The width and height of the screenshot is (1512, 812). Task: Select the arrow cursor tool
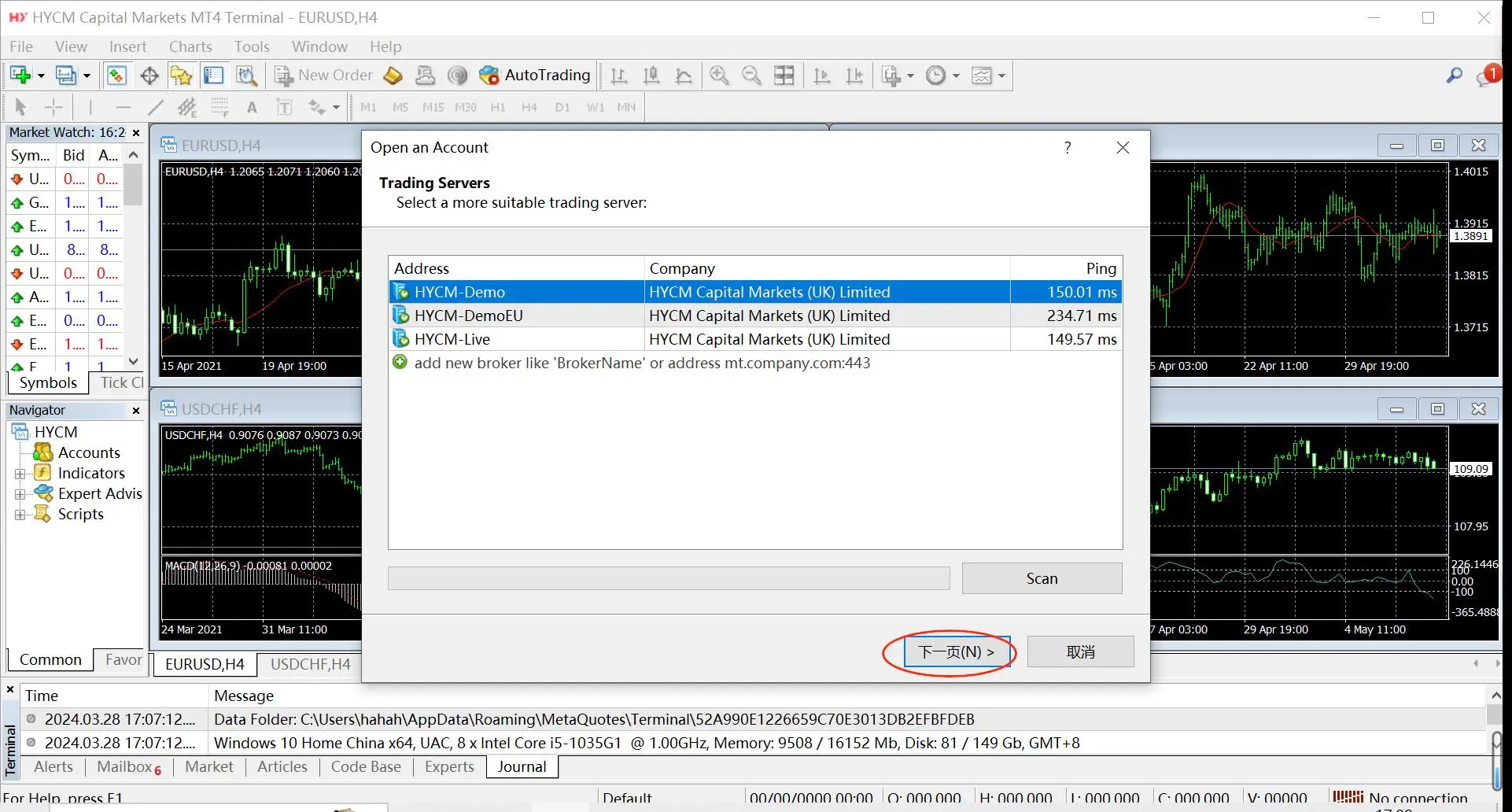tap(21, 107)
